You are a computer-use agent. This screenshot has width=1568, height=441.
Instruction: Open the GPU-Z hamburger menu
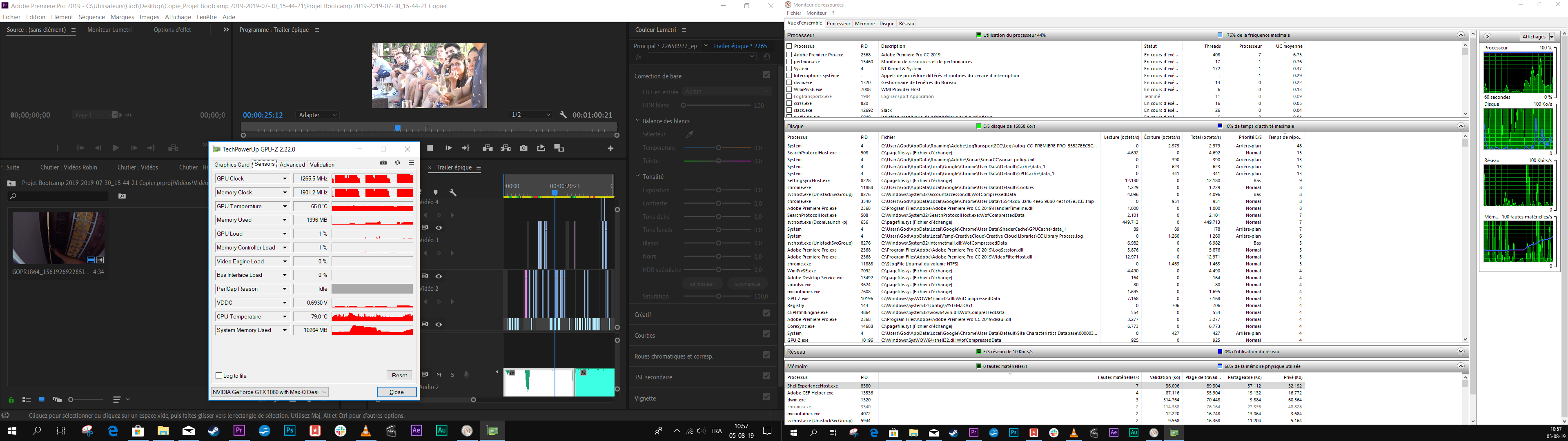[412, 163]
